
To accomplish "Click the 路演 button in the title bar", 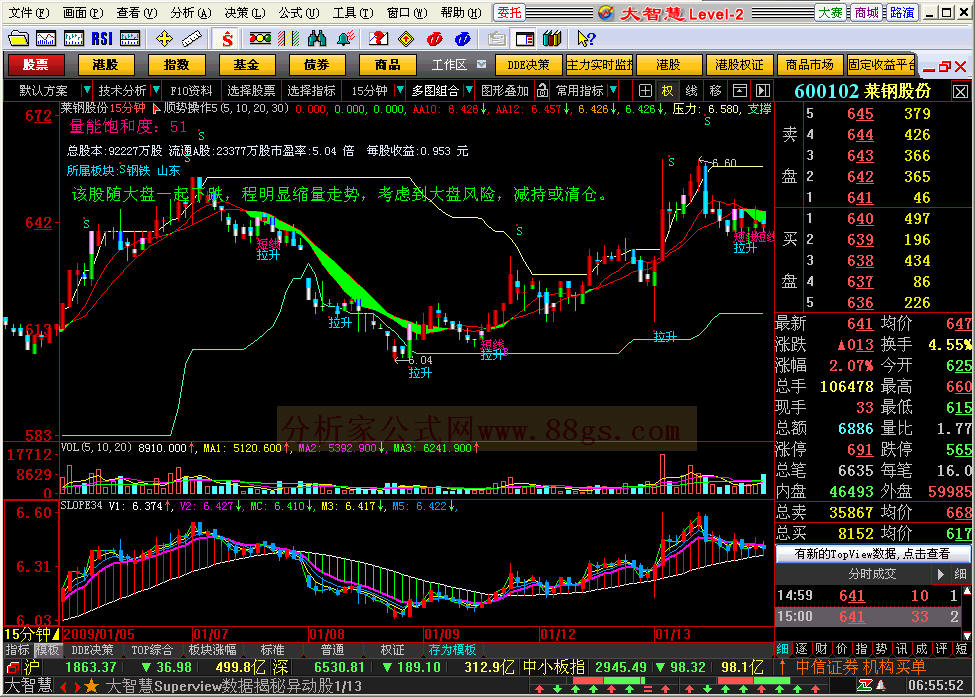I will (x=902, y=12).
